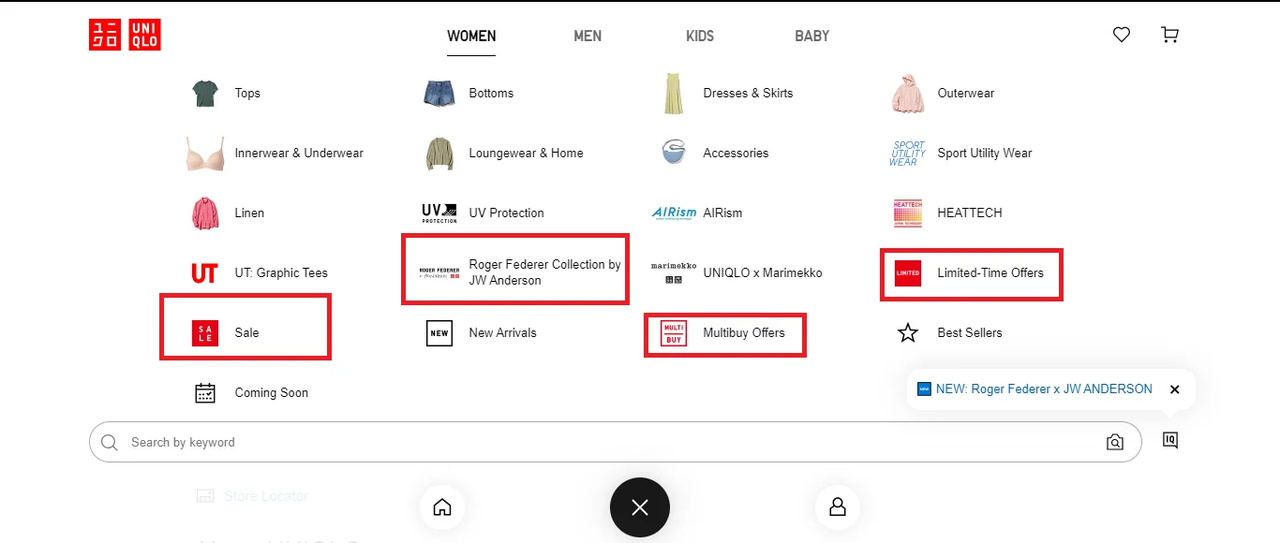Switch to the MEN tab

pyautogui.click(x=587, y=36)
